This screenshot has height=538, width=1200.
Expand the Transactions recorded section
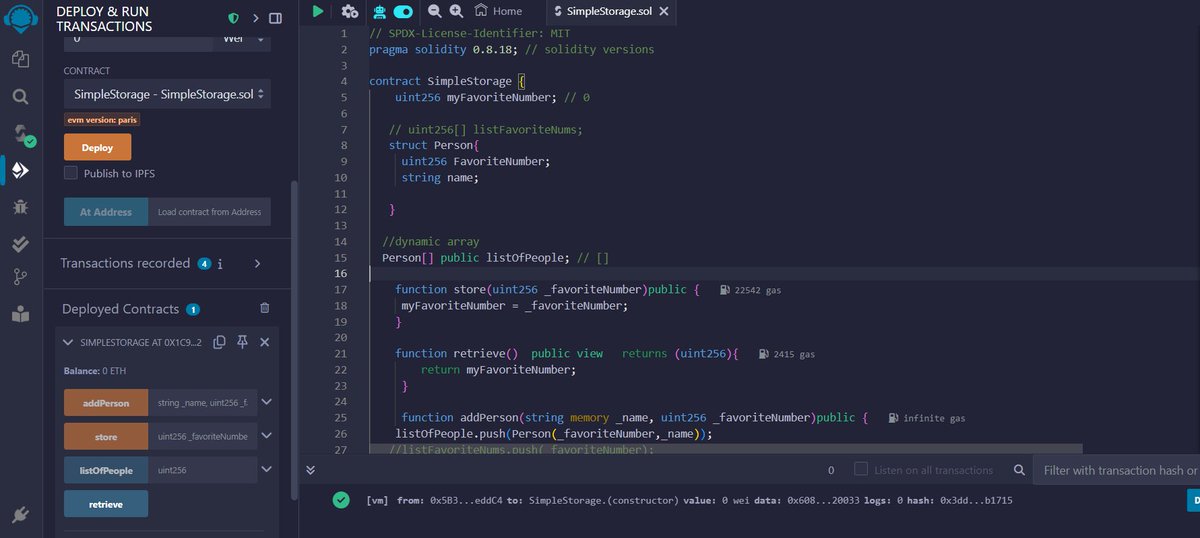257,264
